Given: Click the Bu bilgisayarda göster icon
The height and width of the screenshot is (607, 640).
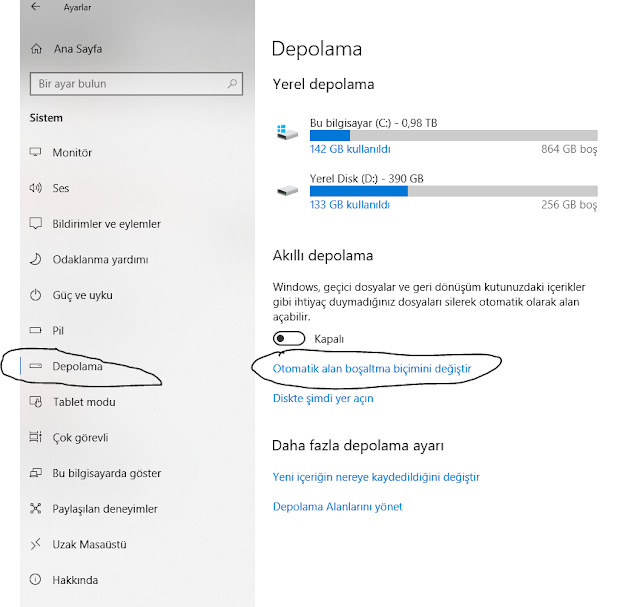Looking at the screenshot, I should coord(36,473).
